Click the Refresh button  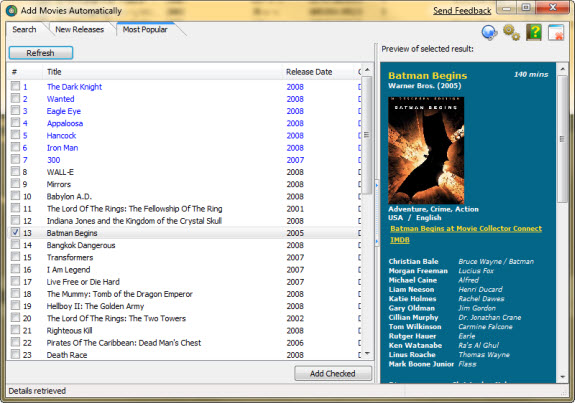(41, 53)
